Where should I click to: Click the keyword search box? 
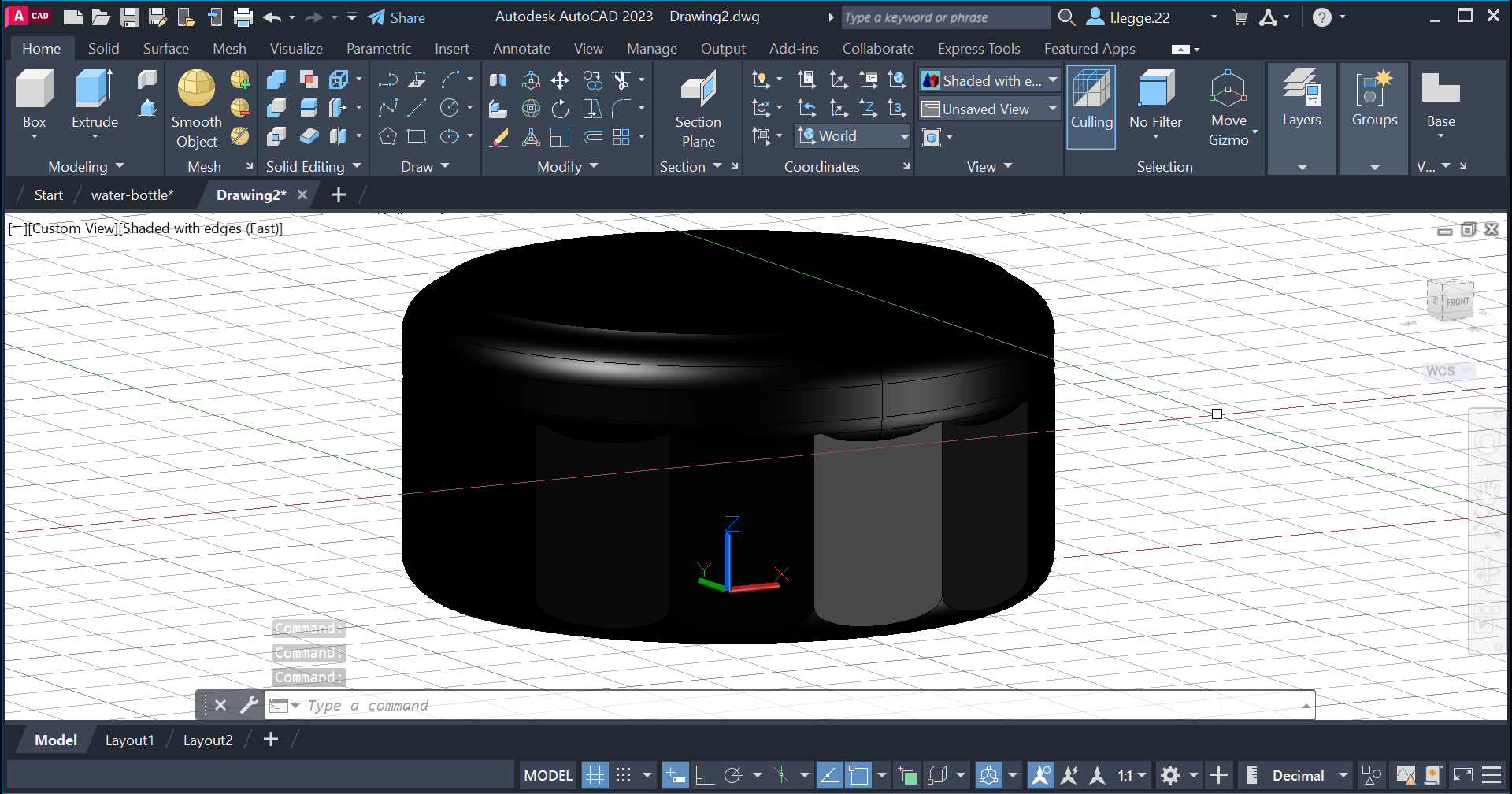[x=946, y=17]
